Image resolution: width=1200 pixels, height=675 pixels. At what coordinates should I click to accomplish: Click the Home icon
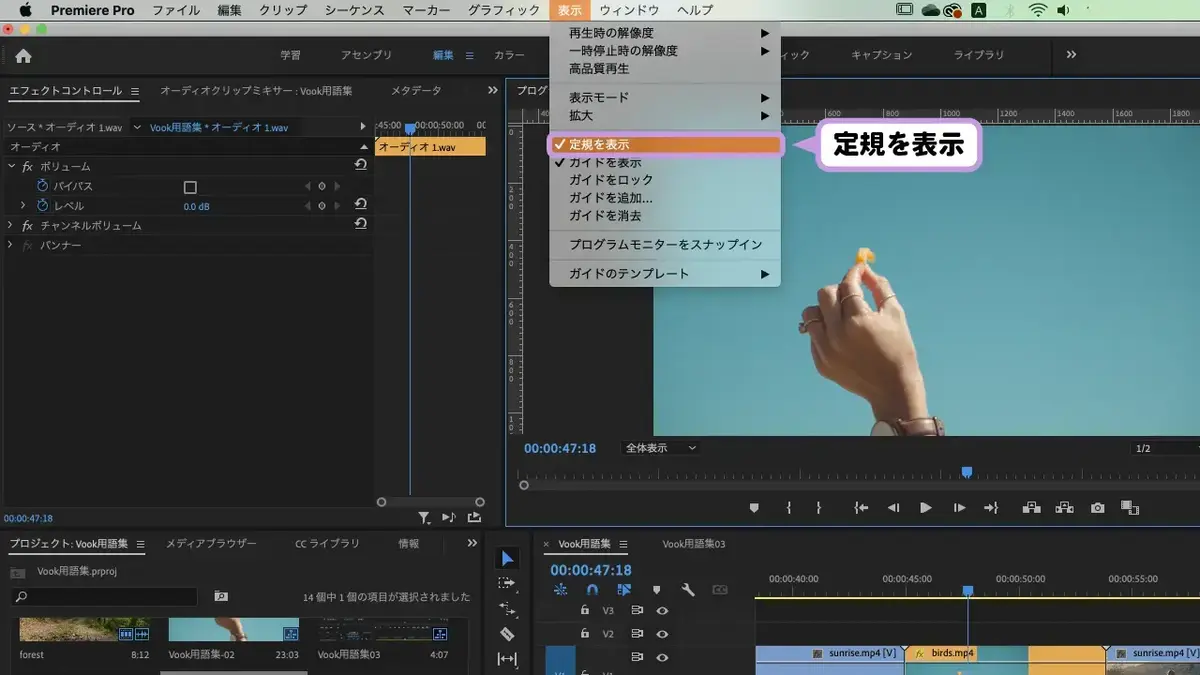pyautogui.click(x=23, y=56)
